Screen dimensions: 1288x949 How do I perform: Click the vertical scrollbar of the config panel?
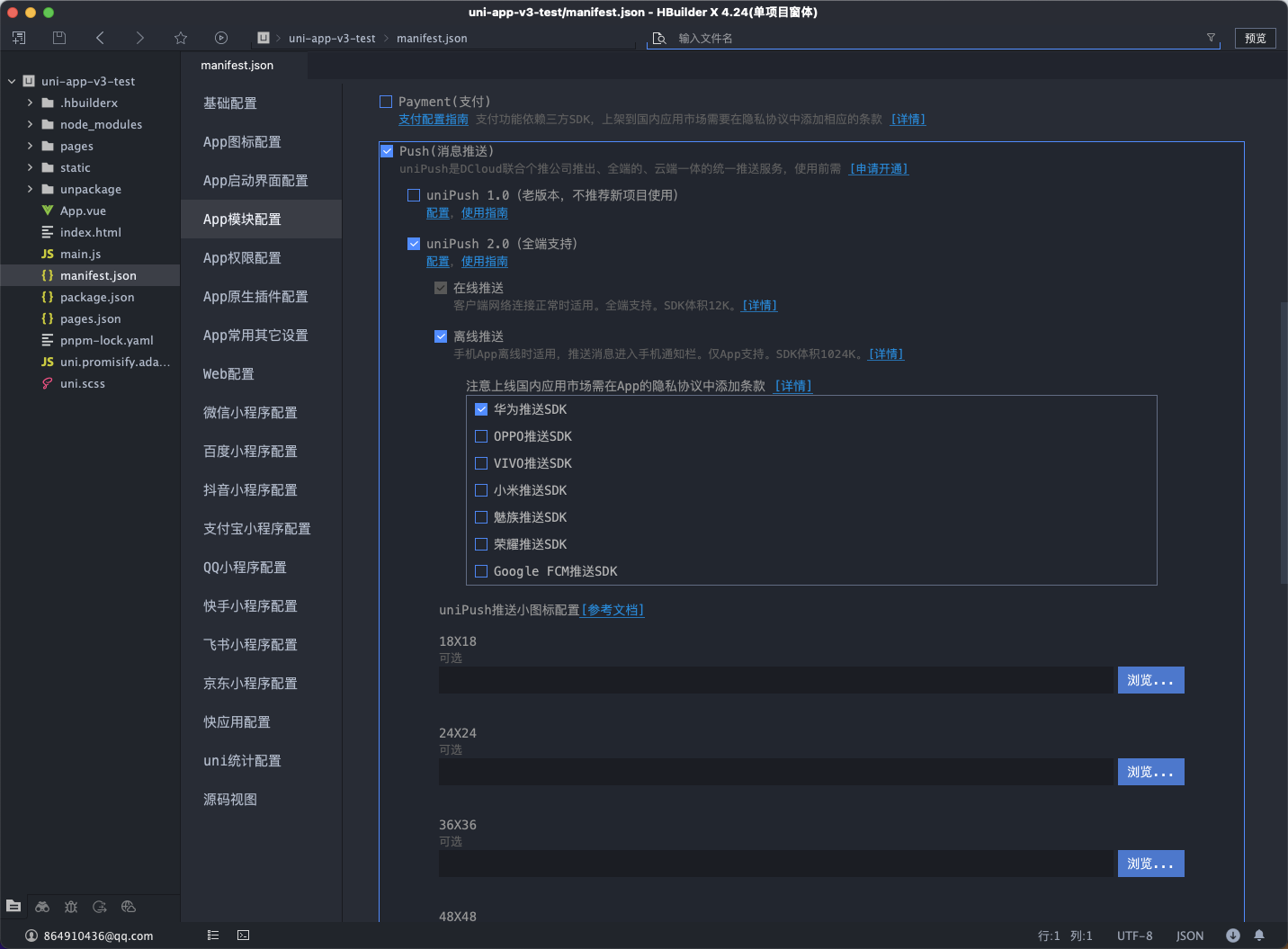[x=1284, y=443]
